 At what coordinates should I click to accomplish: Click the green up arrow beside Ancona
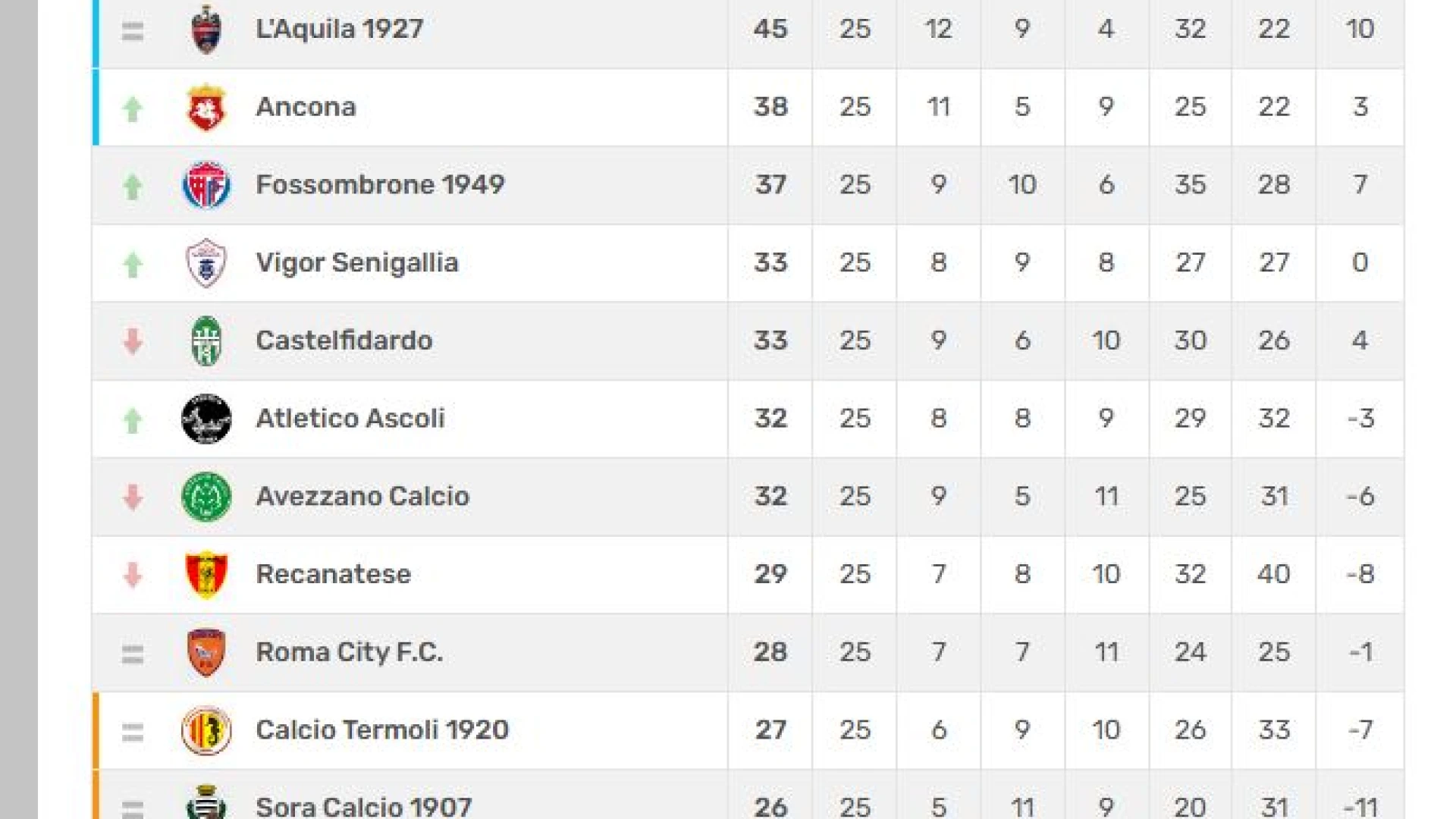133,109
